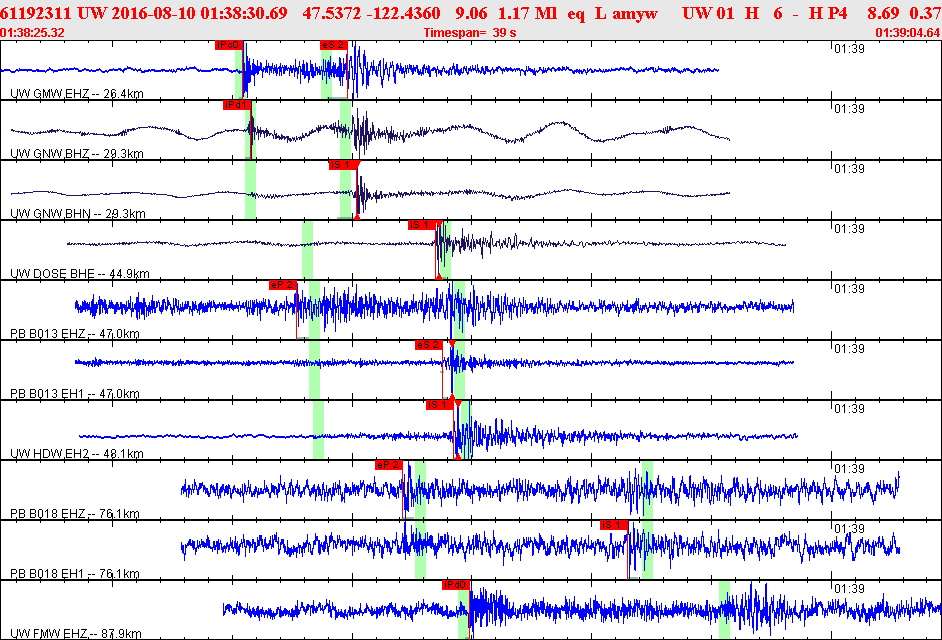Screen dimensions: 942x640
Task: Click the magnitude 1.17 Ml in header
Action: [527, 13]
